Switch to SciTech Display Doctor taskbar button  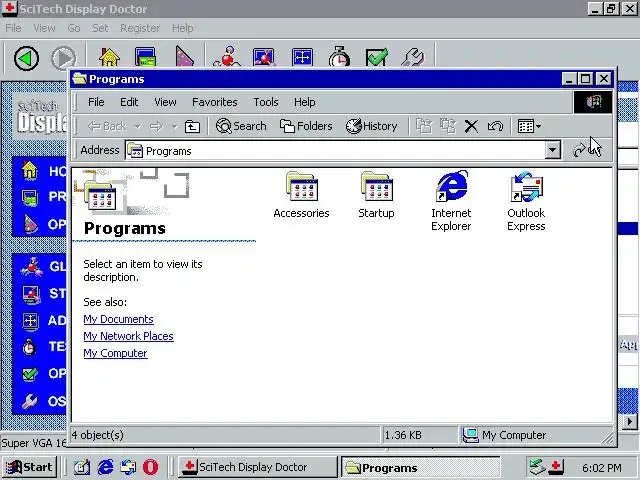click(x=258, y=467)
